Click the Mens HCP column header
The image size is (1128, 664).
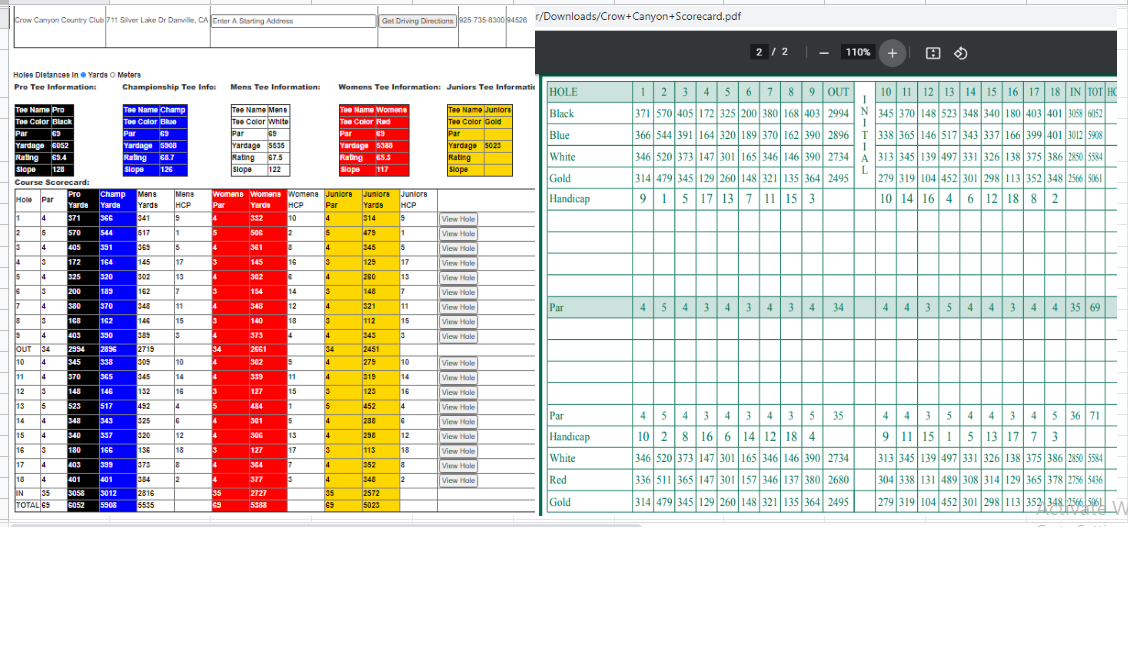click(x=192, y=200)
